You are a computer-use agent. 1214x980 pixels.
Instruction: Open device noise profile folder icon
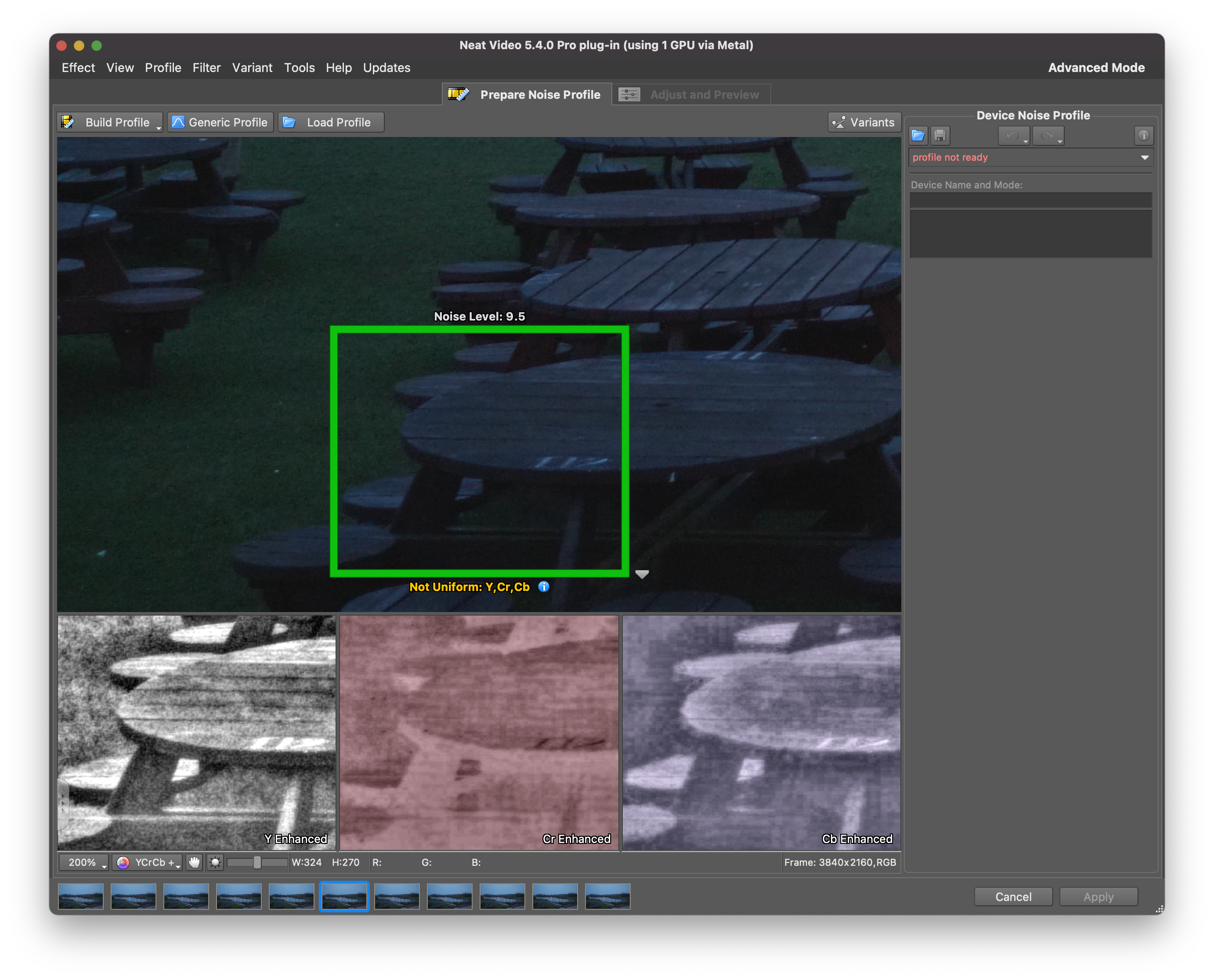918,136
